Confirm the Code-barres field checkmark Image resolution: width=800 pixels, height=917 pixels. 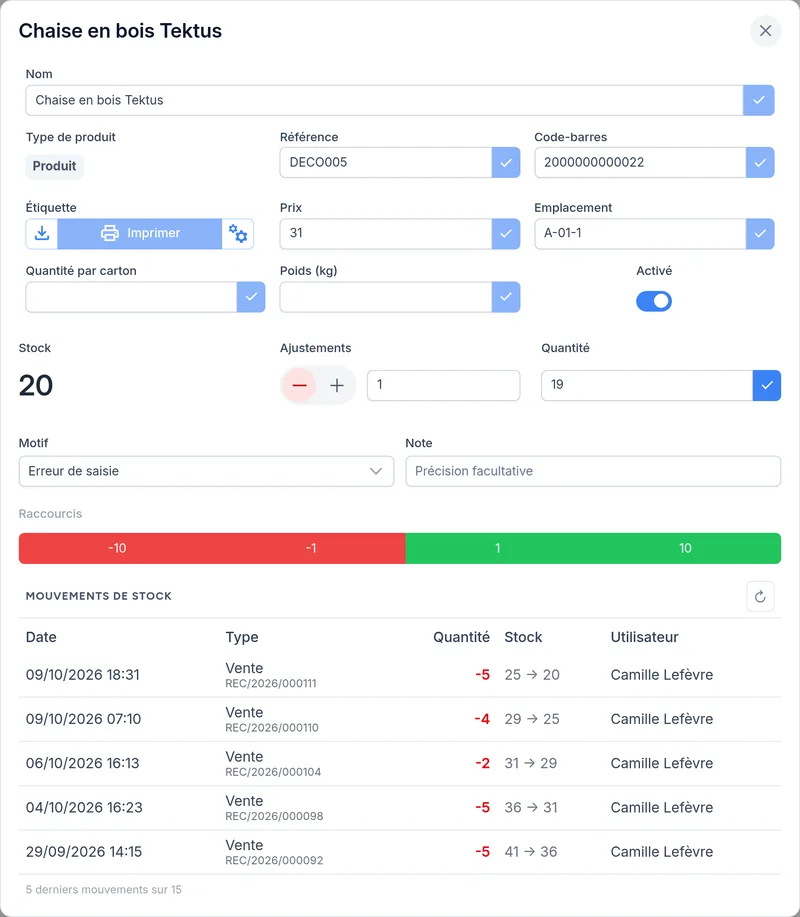click(x=760, y=163)
